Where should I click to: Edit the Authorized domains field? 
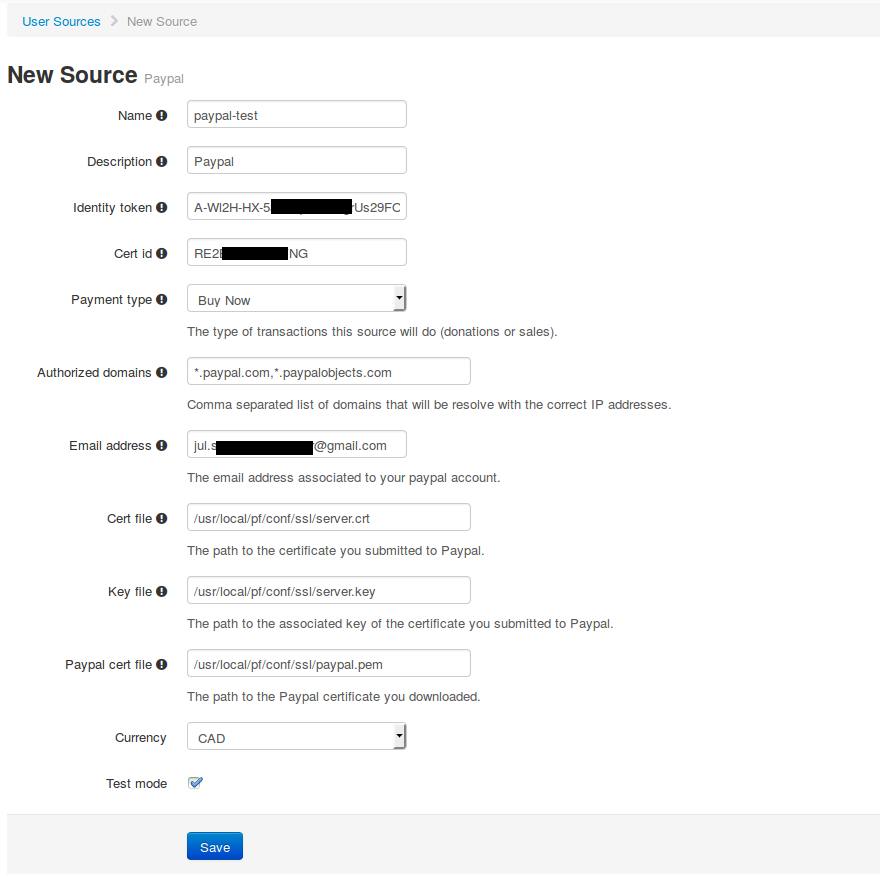[329, 371]
